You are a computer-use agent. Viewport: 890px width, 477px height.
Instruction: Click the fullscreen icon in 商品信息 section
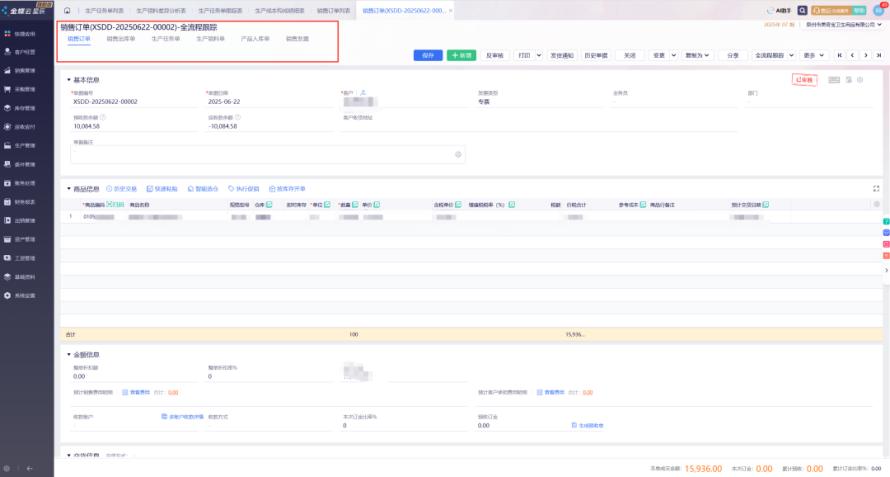click(x=877, y=188)
